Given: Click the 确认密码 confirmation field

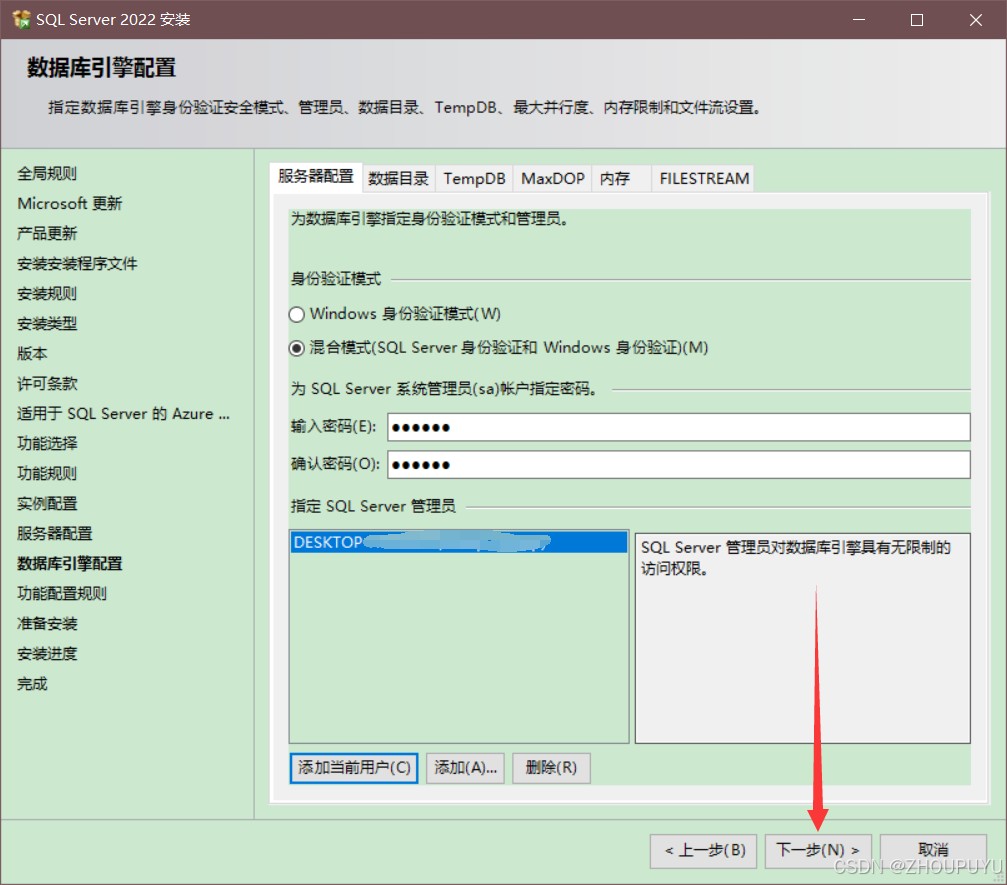Looking at the screenshot, I should point(678,465).
